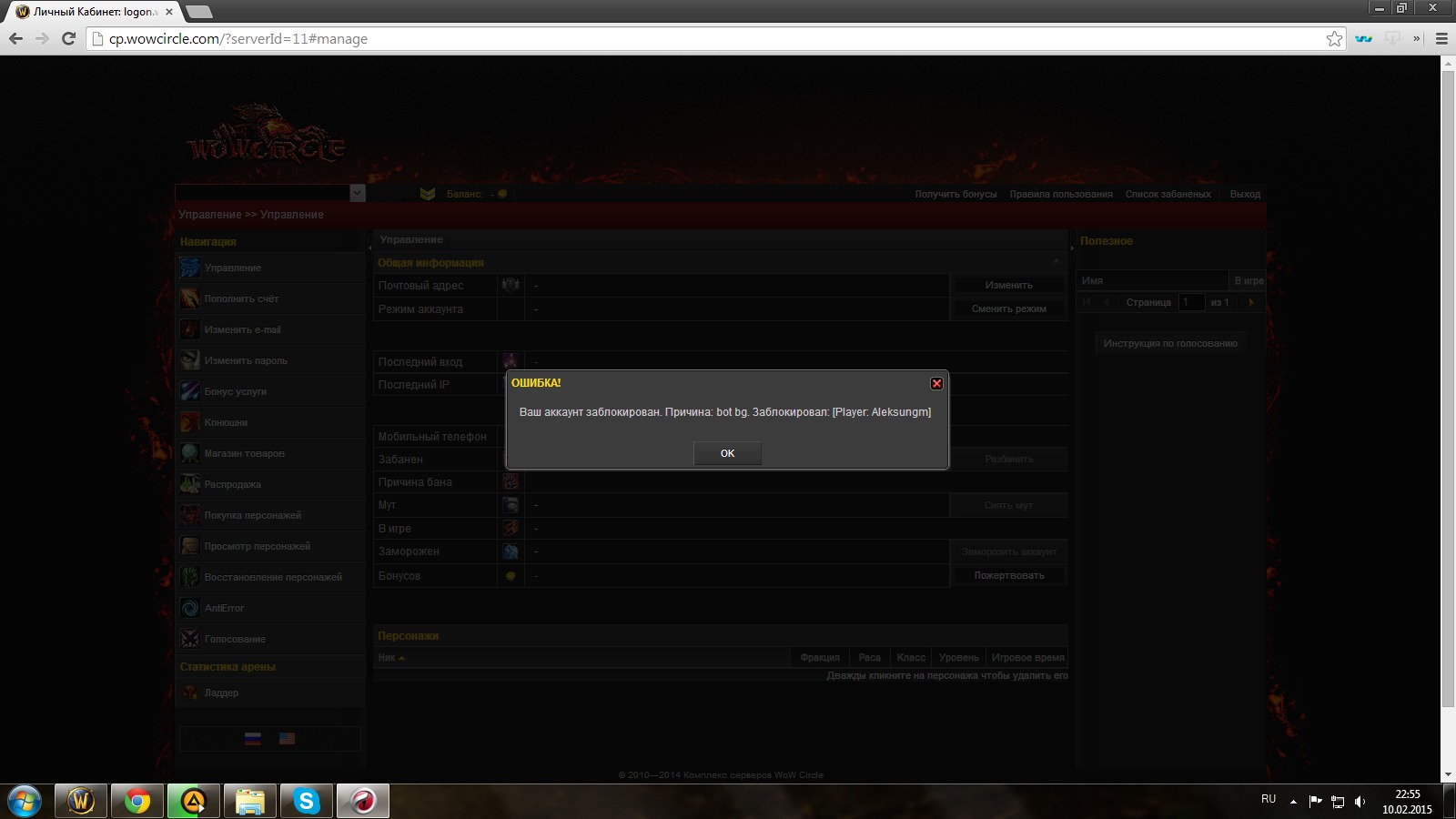This screenshot has height=819, width=1456.
Task: Sort by the Игровое время column header
Action: [x=1027, y=657]
